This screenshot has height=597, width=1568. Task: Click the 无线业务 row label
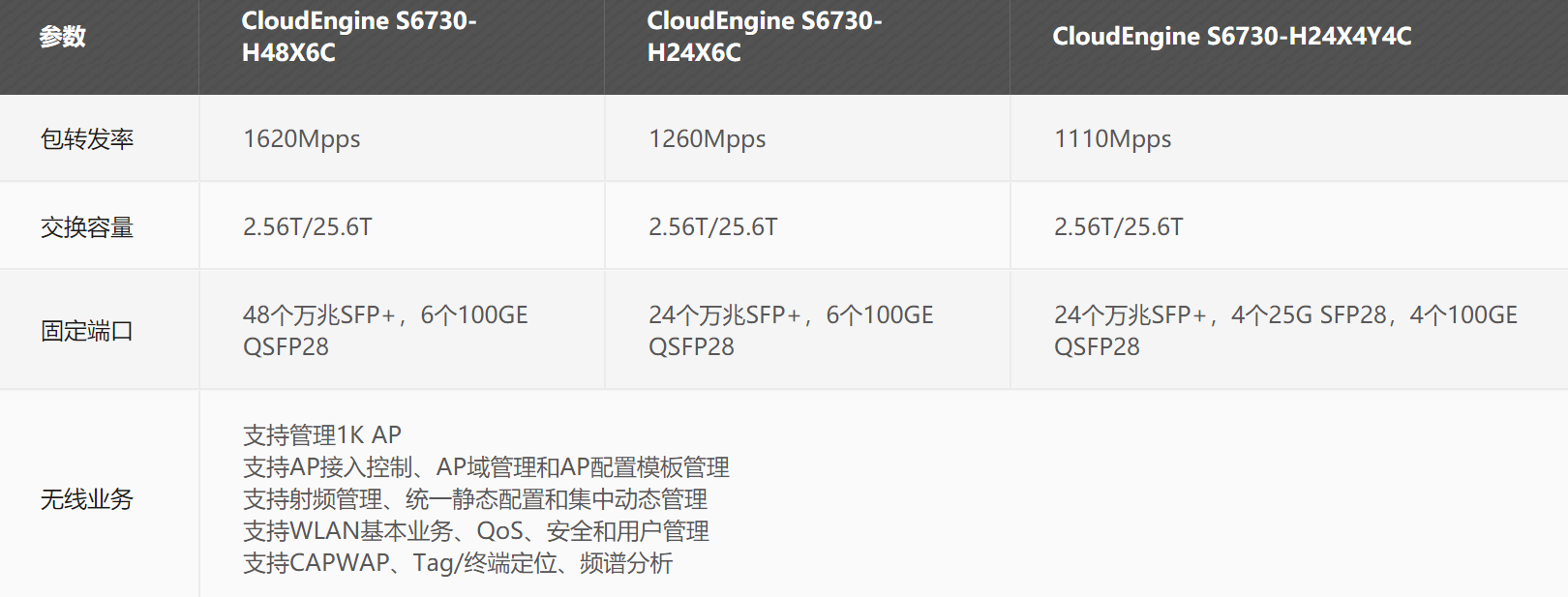click(87, 499)
